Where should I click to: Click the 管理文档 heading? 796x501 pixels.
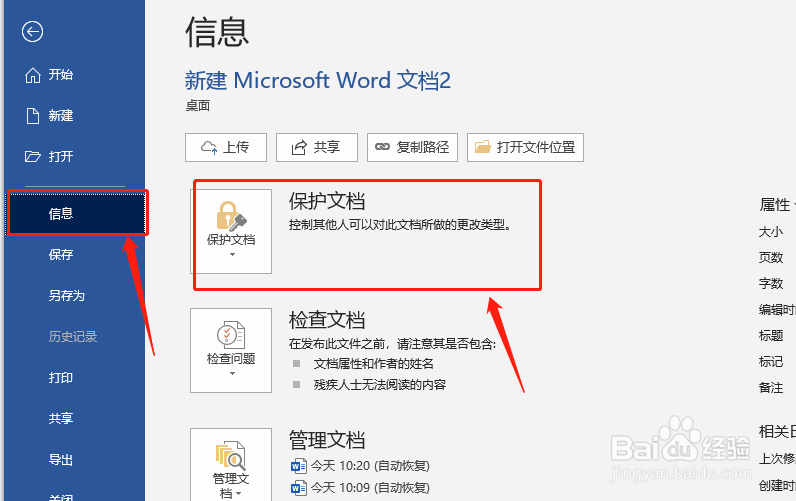click(327, 440)
